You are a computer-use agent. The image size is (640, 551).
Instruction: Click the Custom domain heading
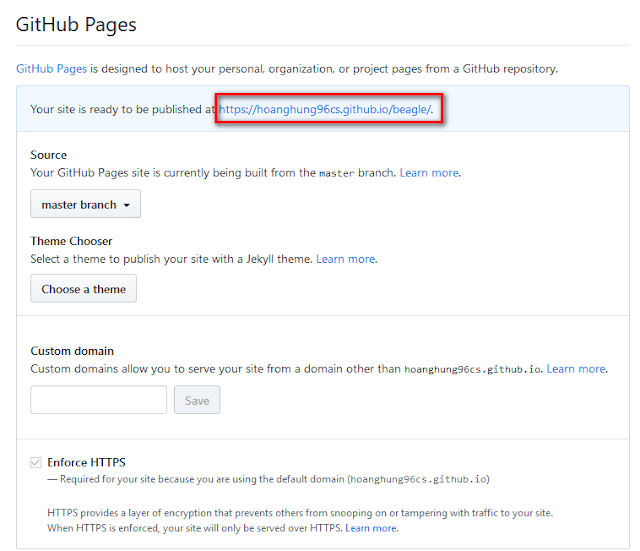pos(72,351)
